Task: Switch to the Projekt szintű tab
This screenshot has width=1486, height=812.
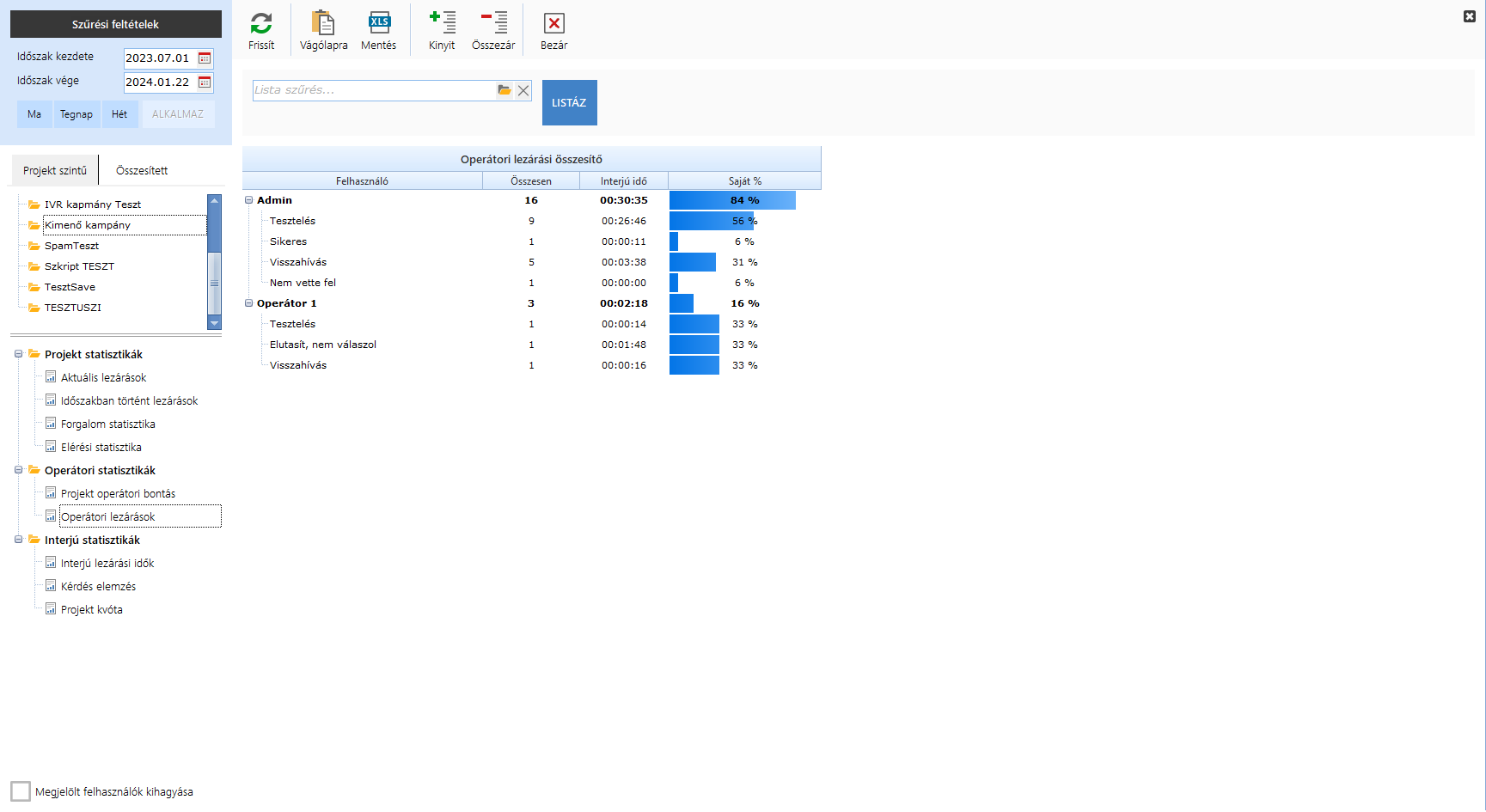Action: click(x=55, y=171)
